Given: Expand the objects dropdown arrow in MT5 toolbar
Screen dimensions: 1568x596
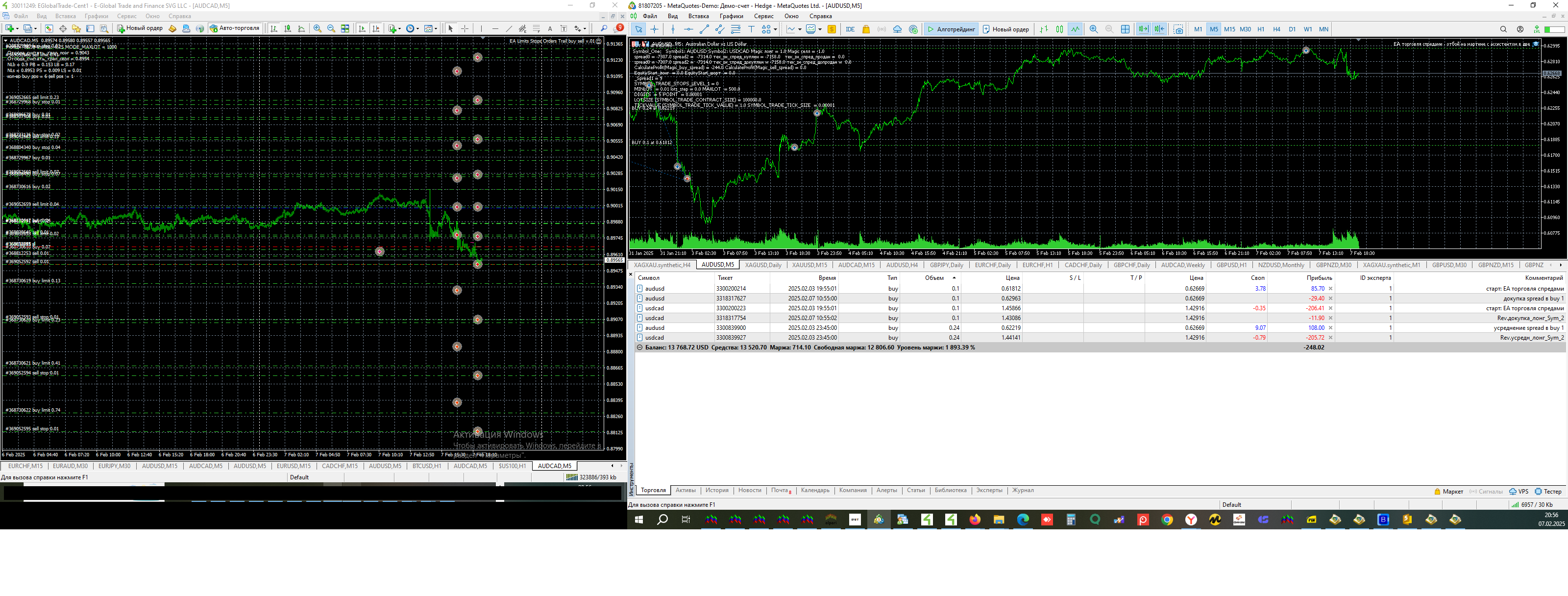Looking at the screenshot, I should (775, 29).
